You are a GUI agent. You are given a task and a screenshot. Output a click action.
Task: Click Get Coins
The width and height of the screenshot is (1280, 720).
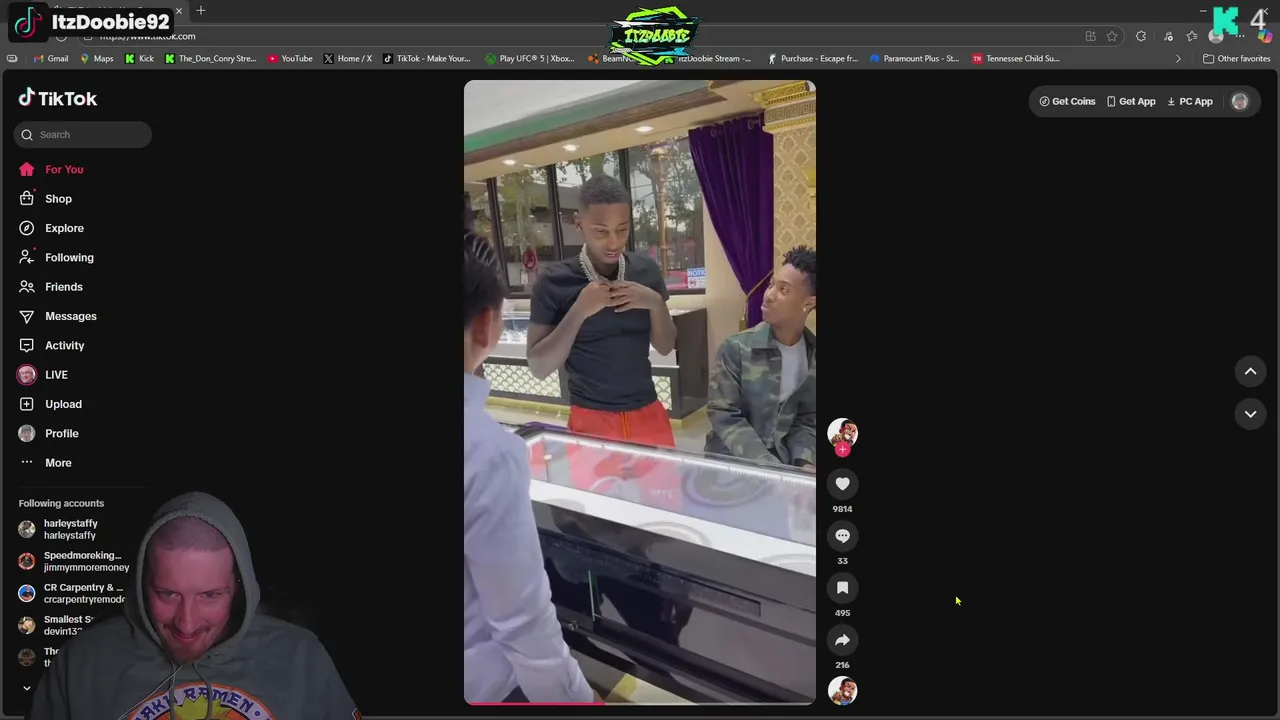[x=1067, y=101]
